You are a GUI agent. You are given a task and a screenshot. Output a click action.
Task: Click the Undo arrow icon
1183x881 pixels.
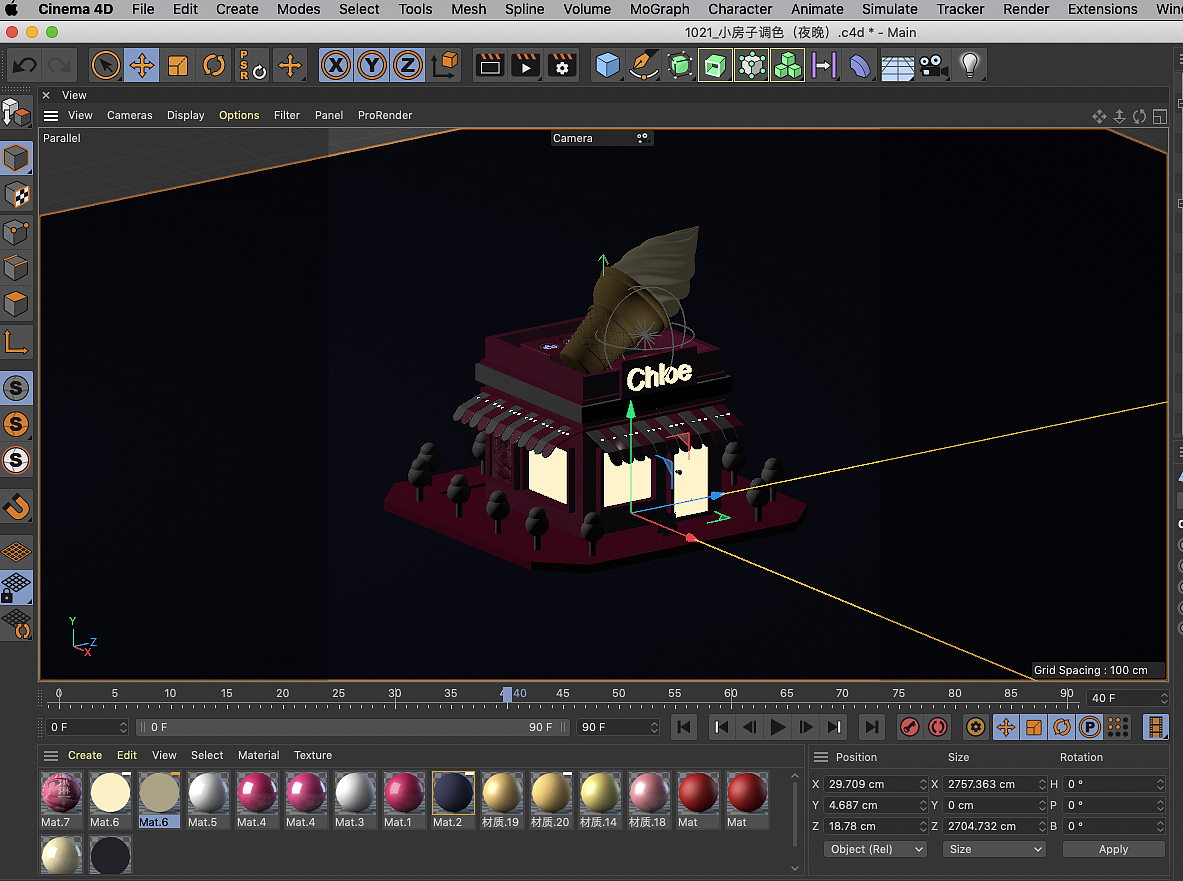[x=24, y=66]
